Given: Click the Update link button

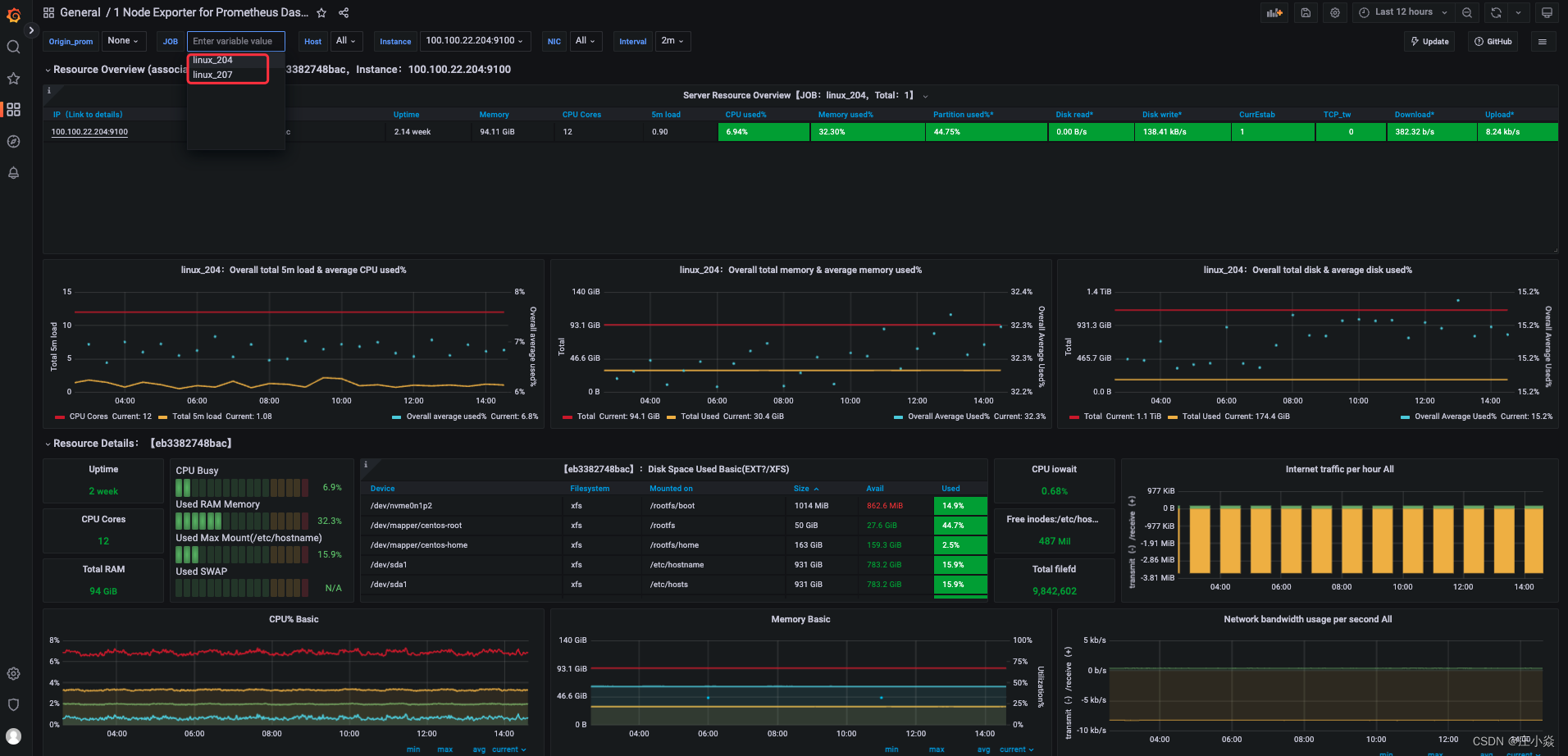Looking at the screenshot, I should tap(1429, 41).
